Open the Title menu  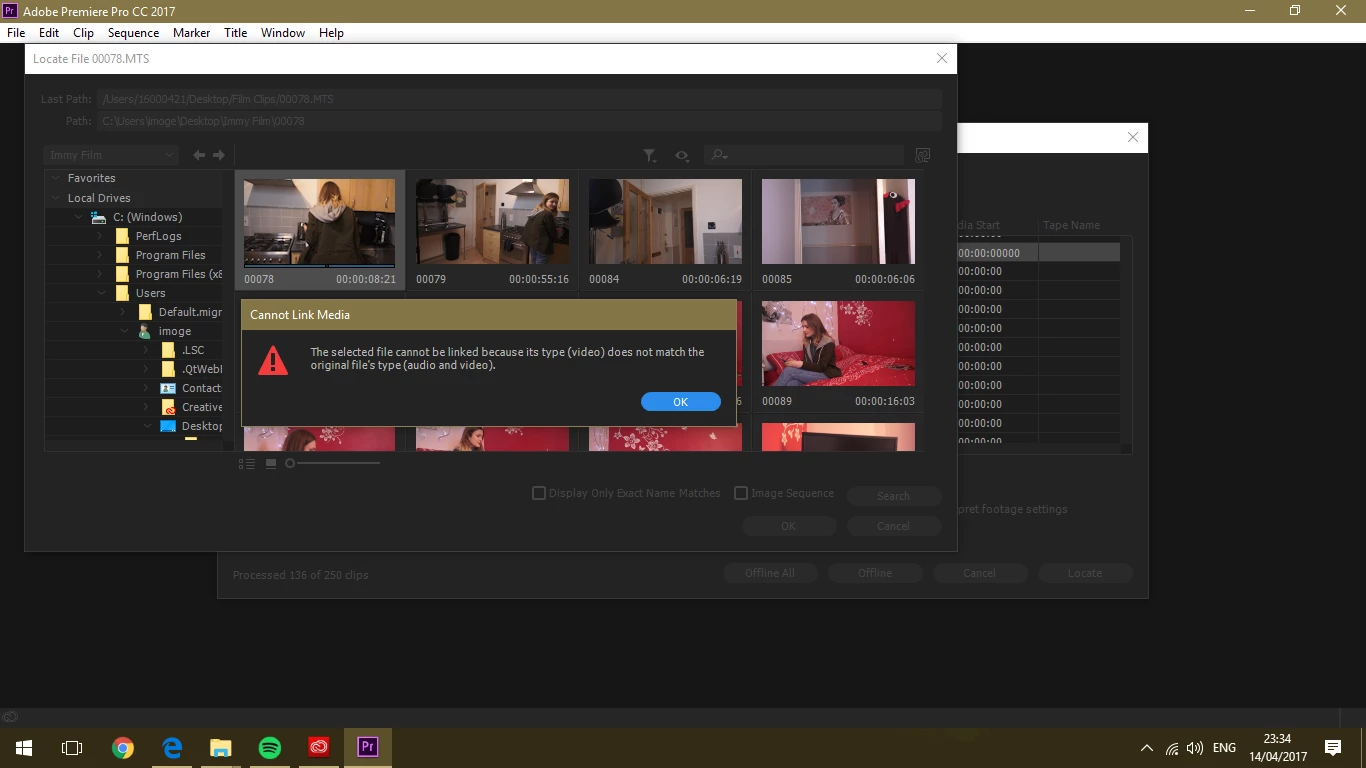pyautogui.click(x=235, y=33)
